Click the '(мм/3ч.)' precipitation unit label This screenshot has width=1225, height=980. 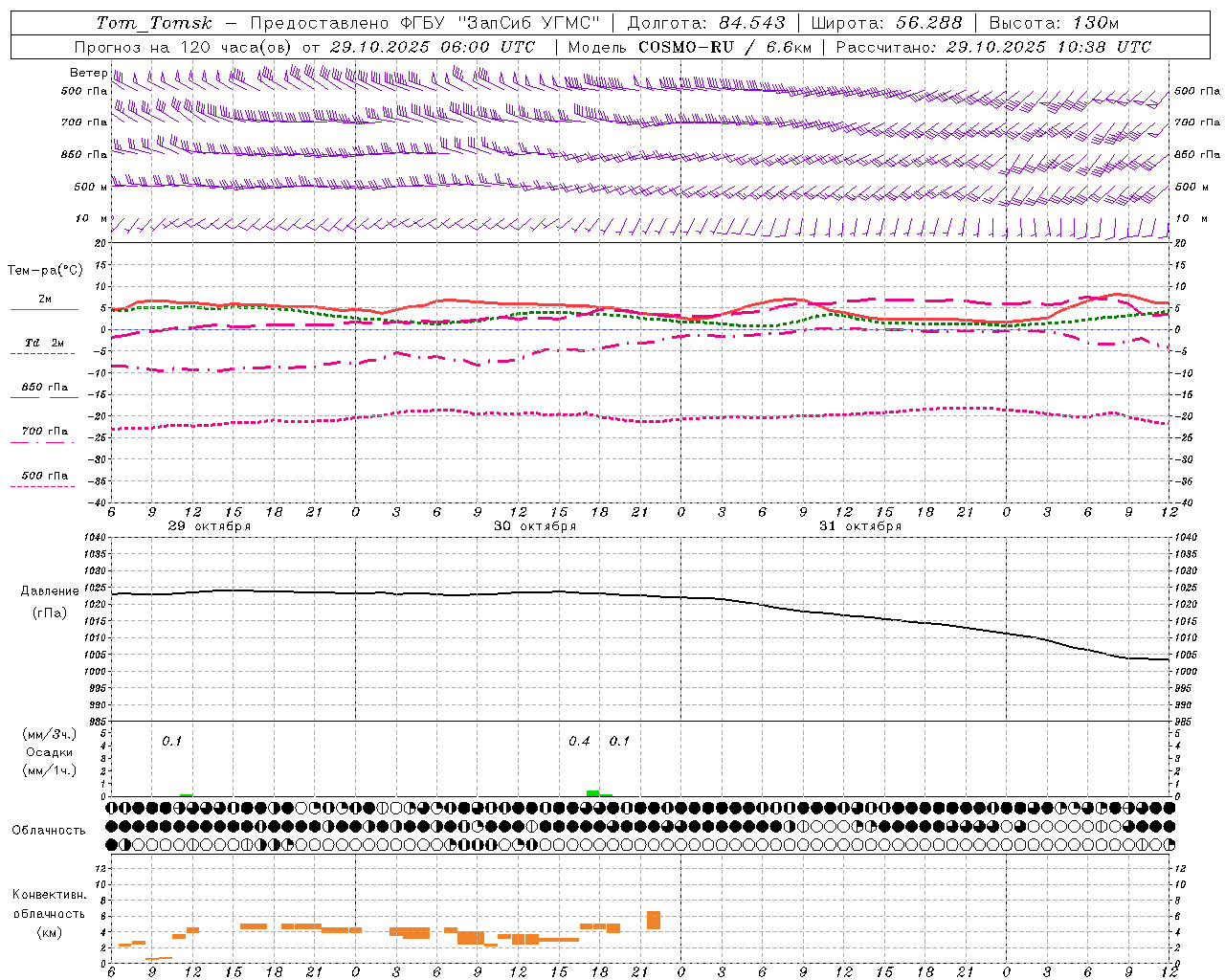(x=49, y=735)
